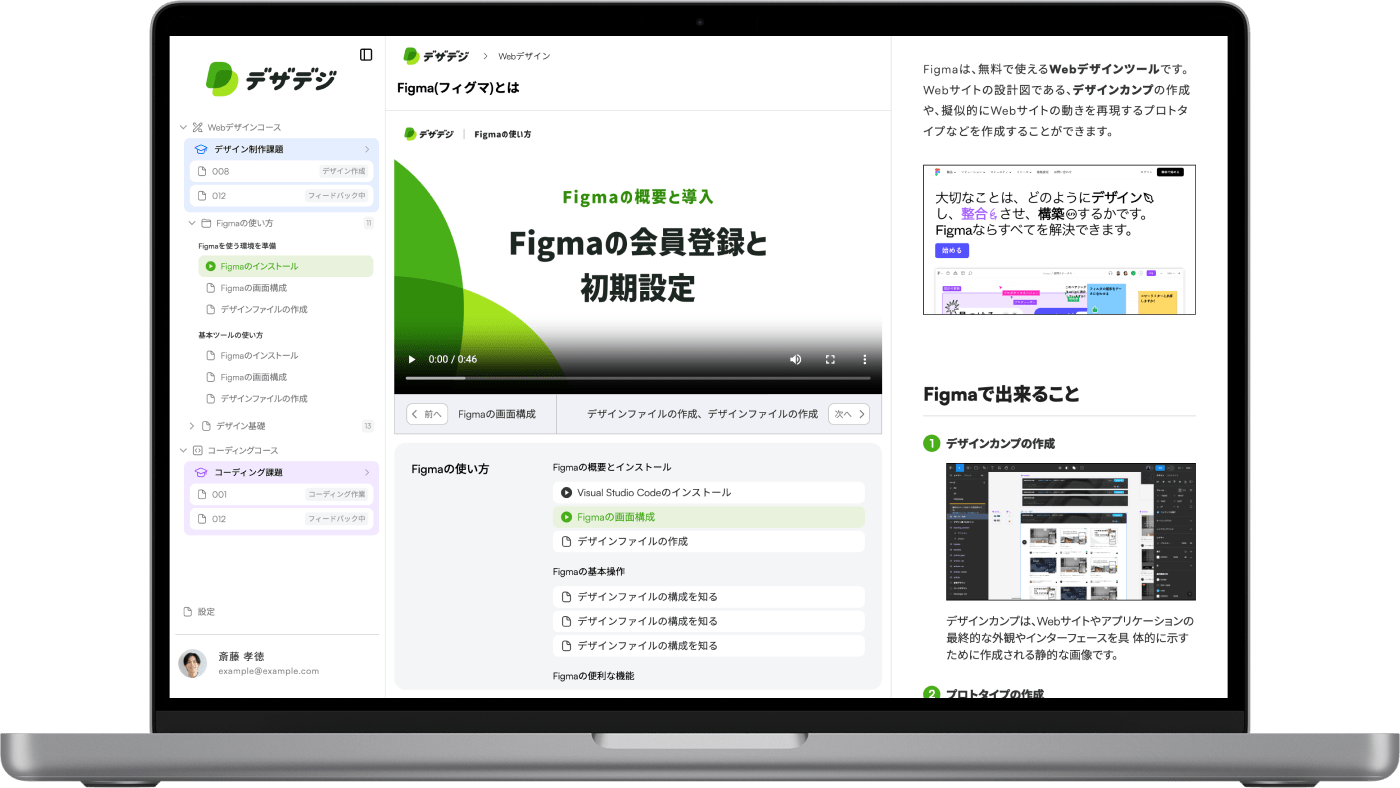Click the design comp screenshot image
Image resolution: width=1400 pixels, height=788 pixels.
pos(1071,532)
